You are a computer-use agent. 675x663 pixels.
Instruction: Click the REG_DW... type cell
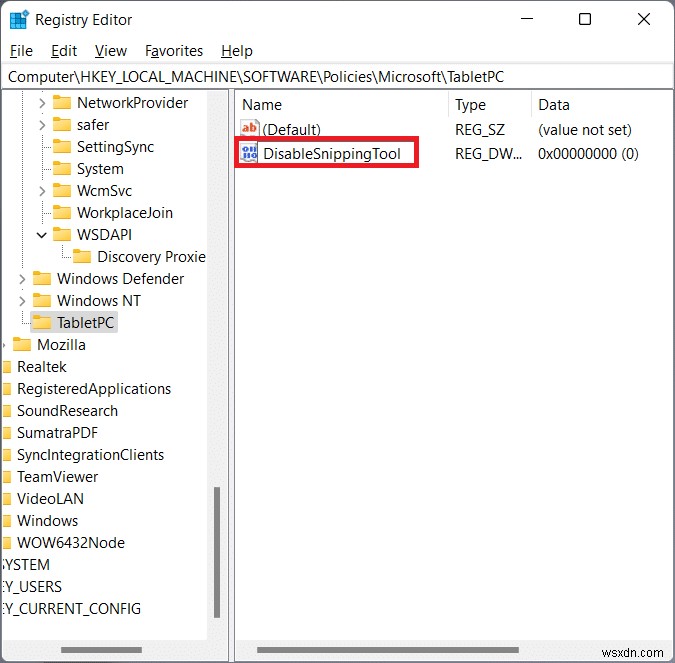click(x=488, y=154)
